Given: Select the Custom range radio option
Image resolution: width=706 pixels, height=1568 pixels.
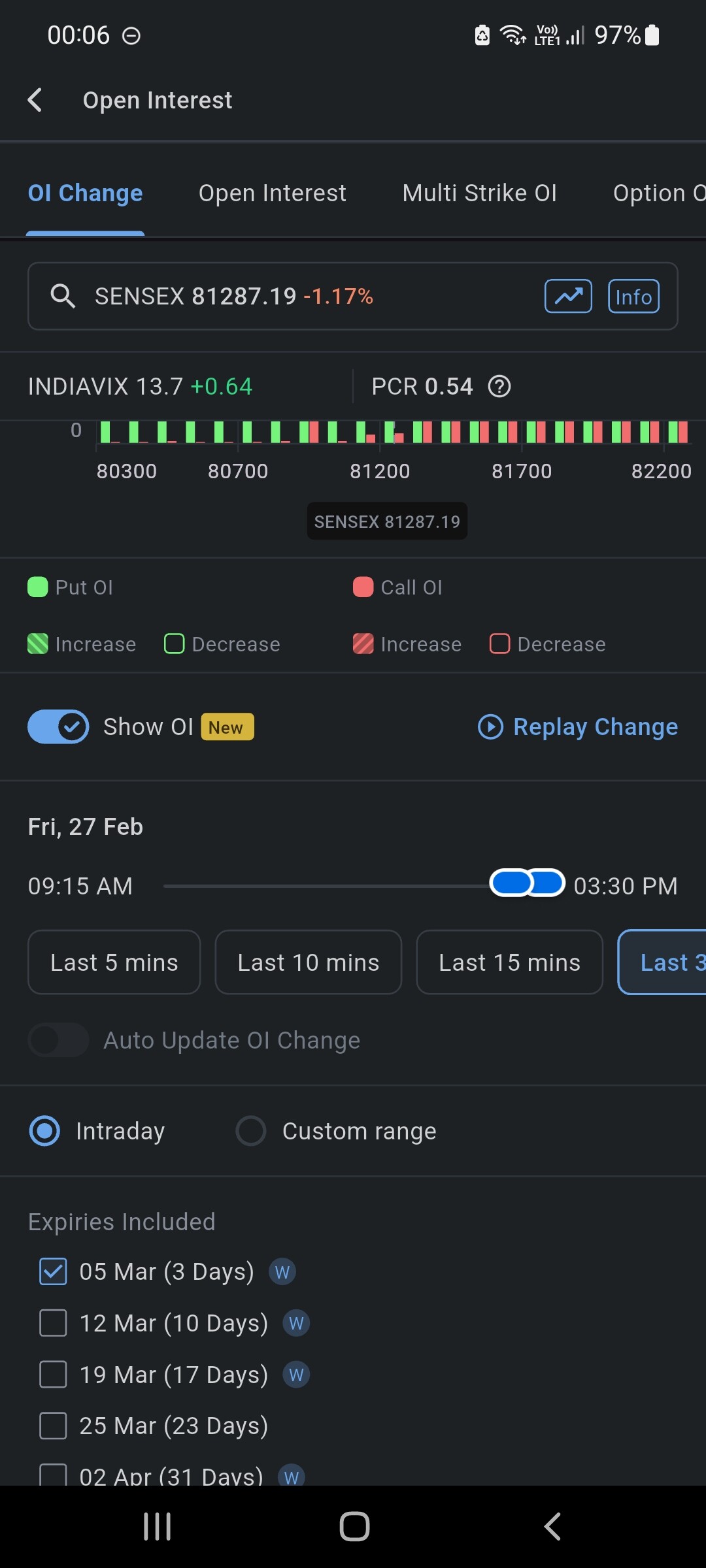Looking at the screenshot, I should click(x=251, y=1131).
